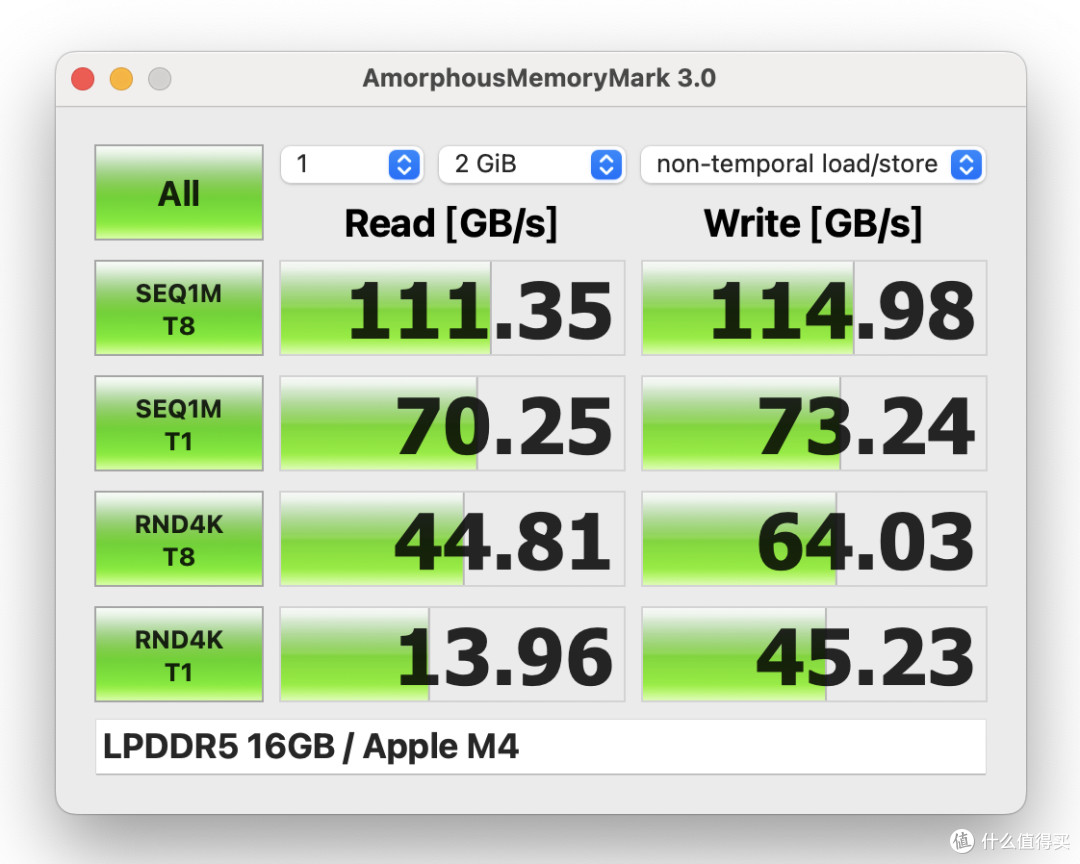
Task: Select the RND4K T8 write result 64.03
Action: 814,539
